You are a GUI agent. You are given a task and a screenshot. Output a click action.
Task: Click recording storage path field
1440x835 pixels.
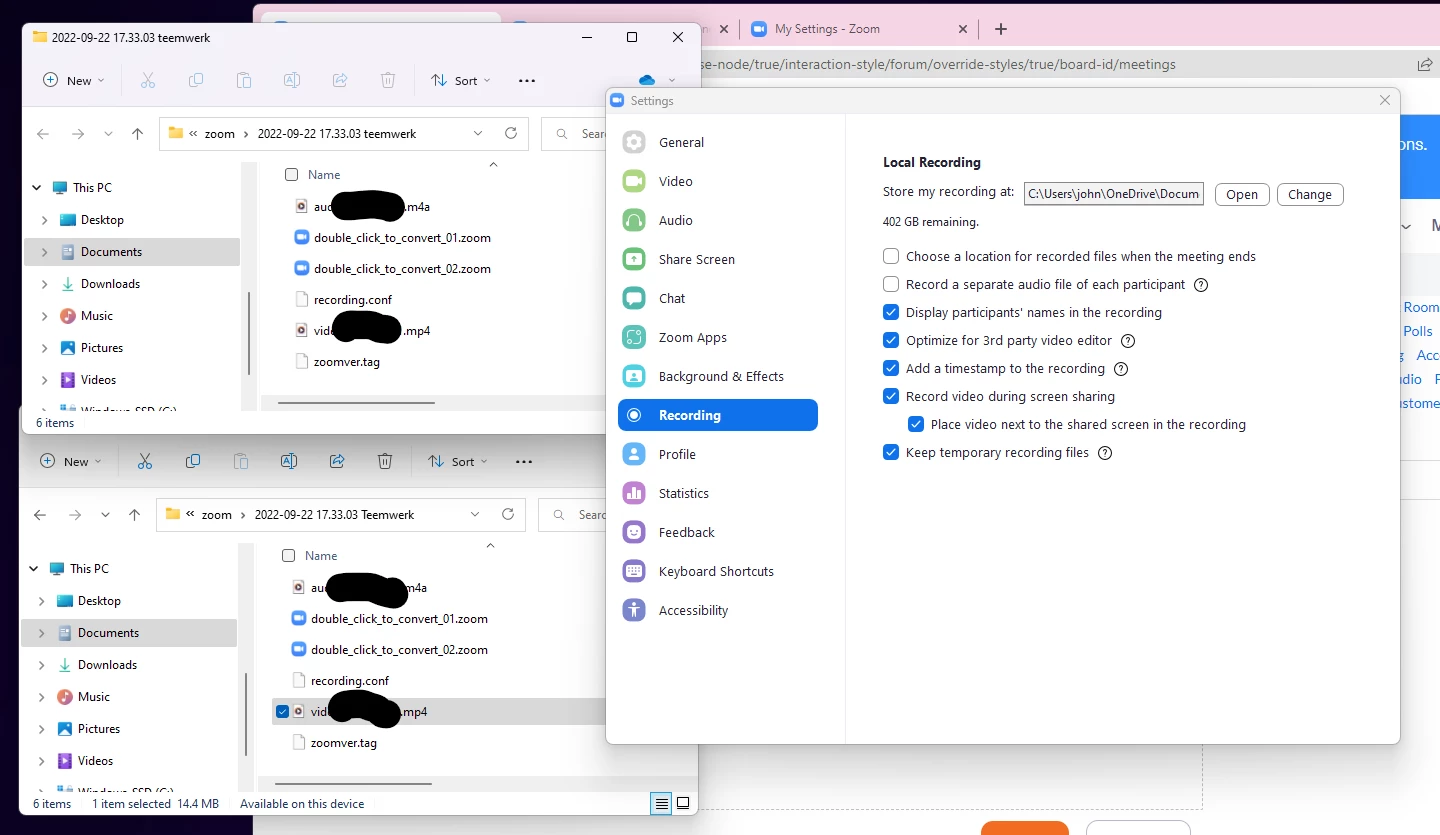(x=1114, y=194)
